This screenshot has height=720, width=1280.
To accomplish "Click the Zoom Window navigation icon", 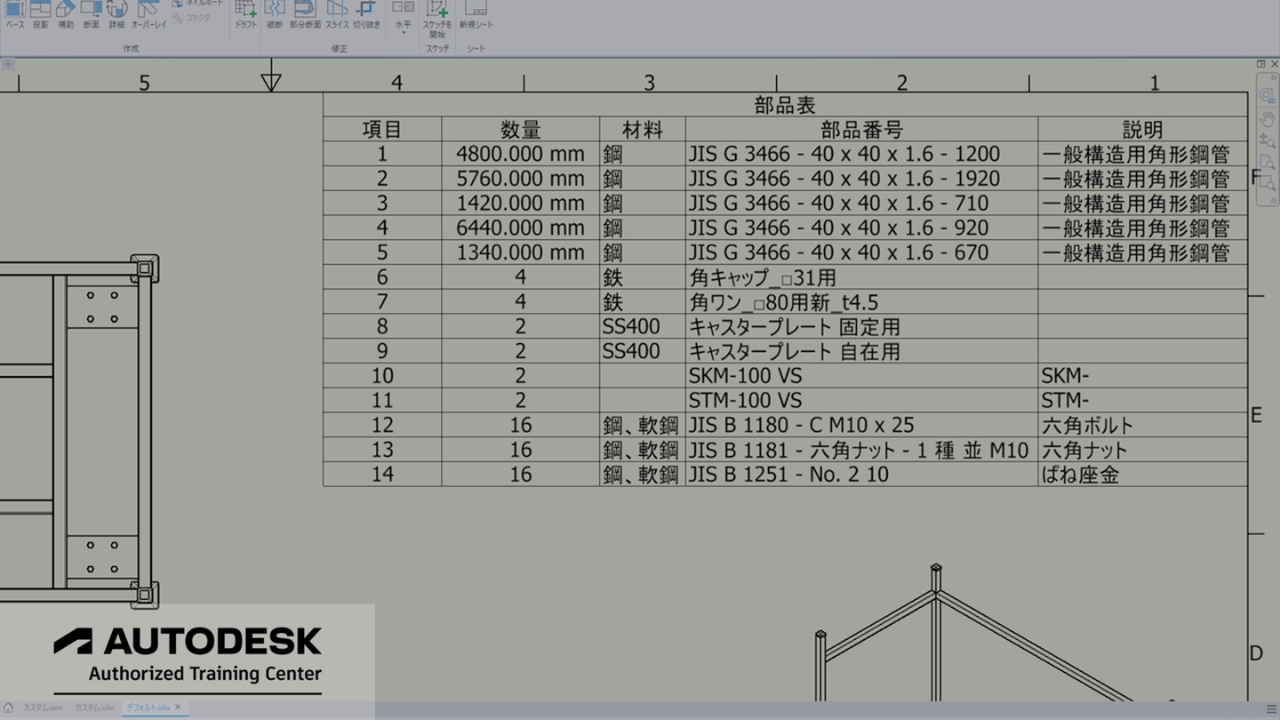I will (1267, 184).
